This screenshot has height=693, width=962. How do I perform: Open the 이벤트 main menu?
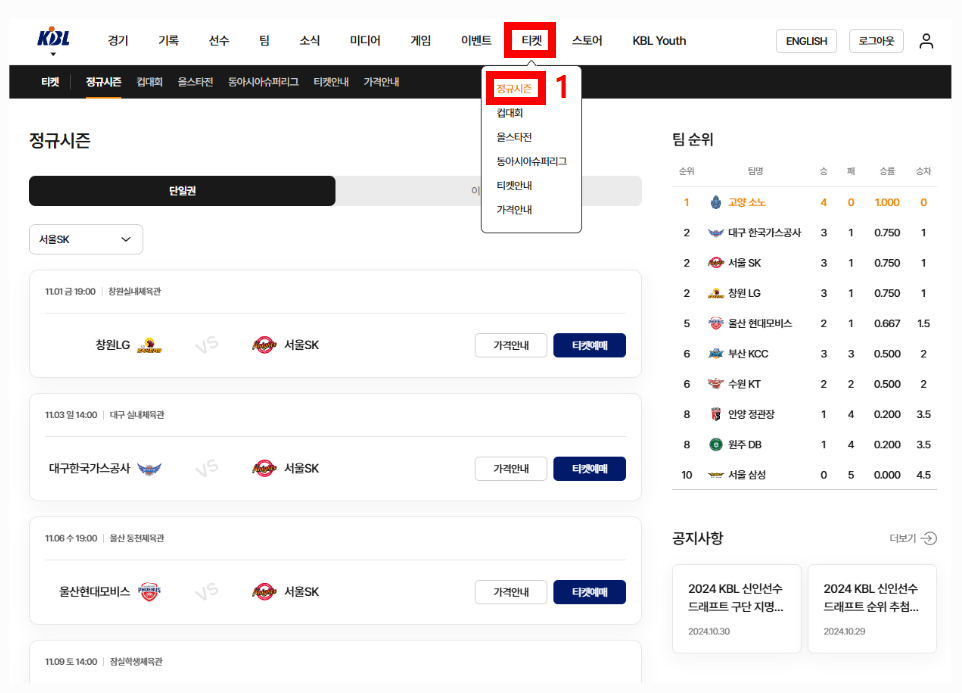point(476,41)
